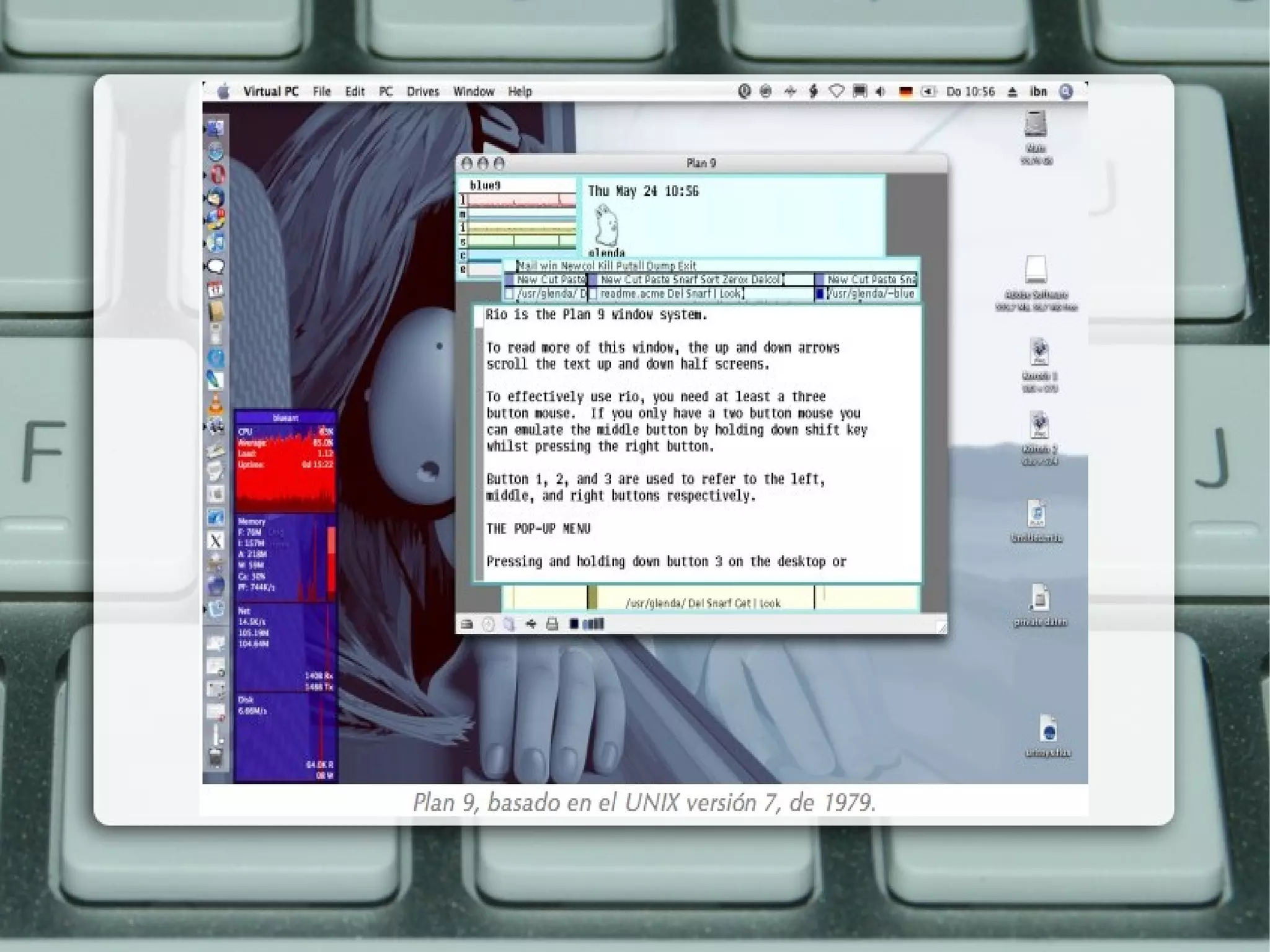Click Newcol in the acme top tag
1270x952 pixels.
coord(577,266)
